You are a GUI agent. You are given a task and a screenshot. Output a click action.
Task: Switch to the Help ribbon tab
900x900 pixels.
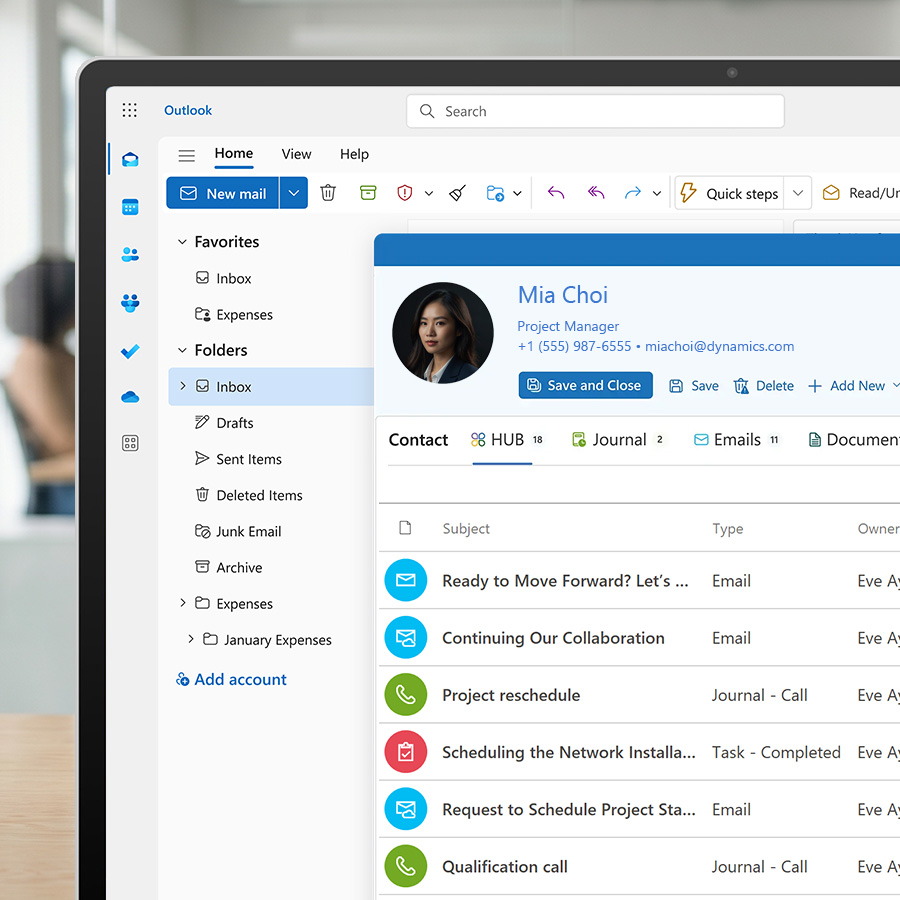(x=354, y=154)
